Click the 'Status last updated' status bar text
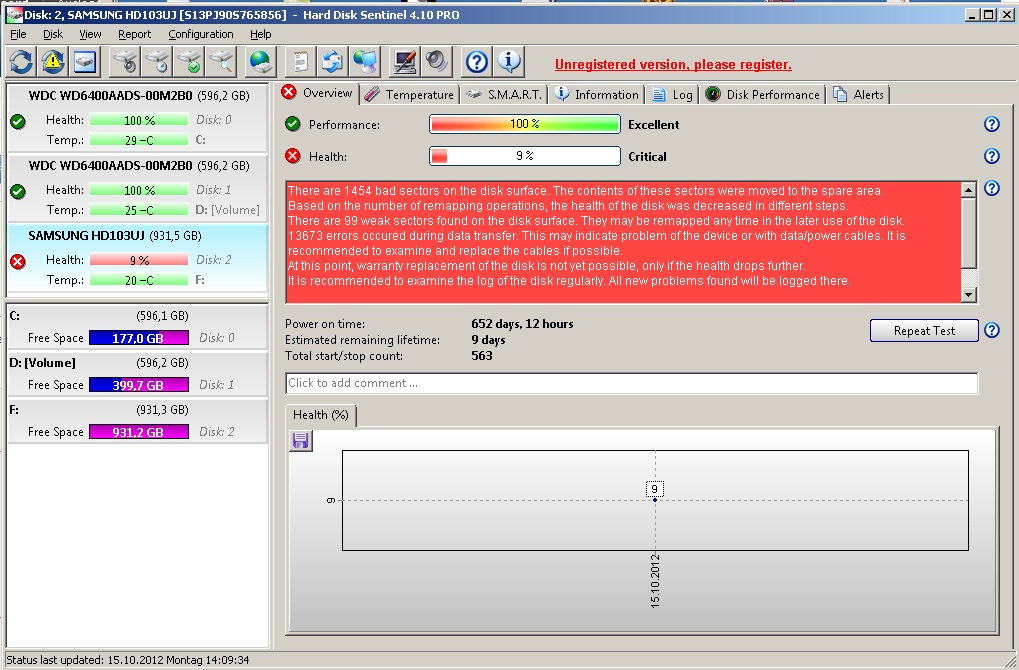This screenshot has height=670, width=1019. [127, 660]
